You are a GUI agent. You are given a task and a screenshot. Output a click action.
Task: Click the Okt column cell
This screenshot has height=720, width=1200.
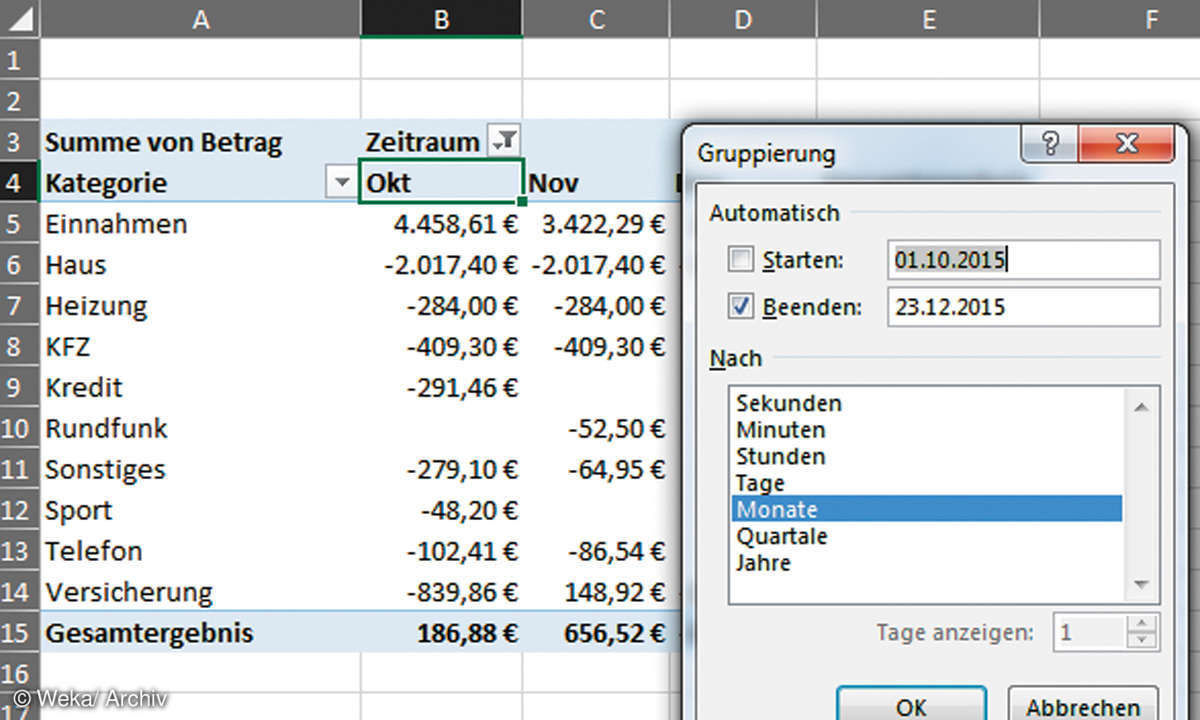tap(441, 182)
